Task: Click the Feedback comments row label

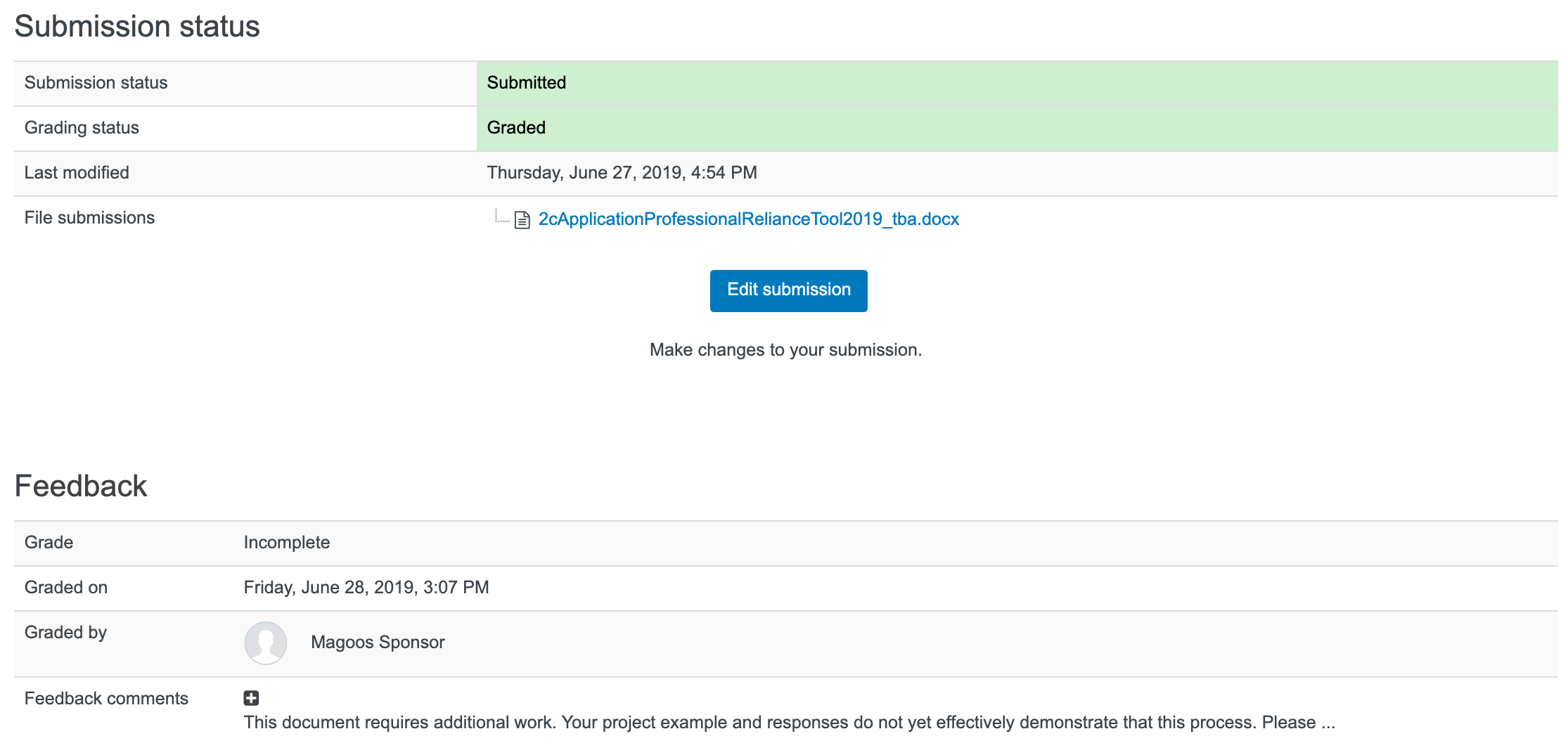Action: tap(106, 699)
